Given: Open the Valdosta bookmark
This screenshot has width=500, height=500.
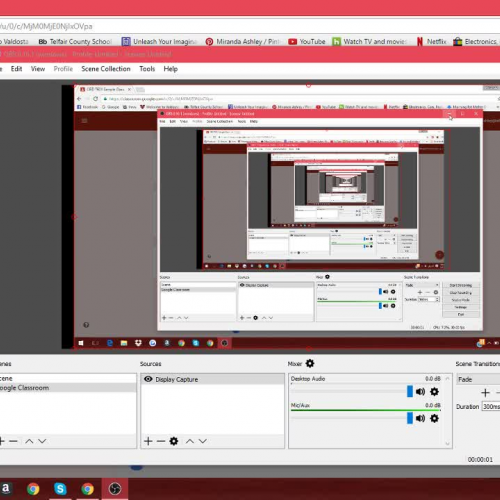Looking at the screenshot, I should tap(14, 42).
